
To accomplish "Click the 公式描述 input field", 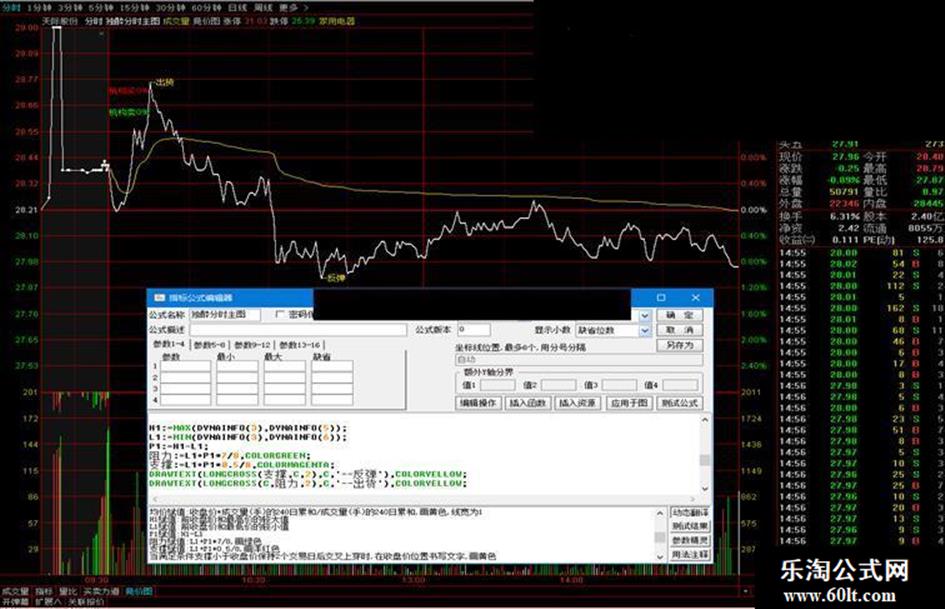I will pyautogui.click(x=298, y=330).
